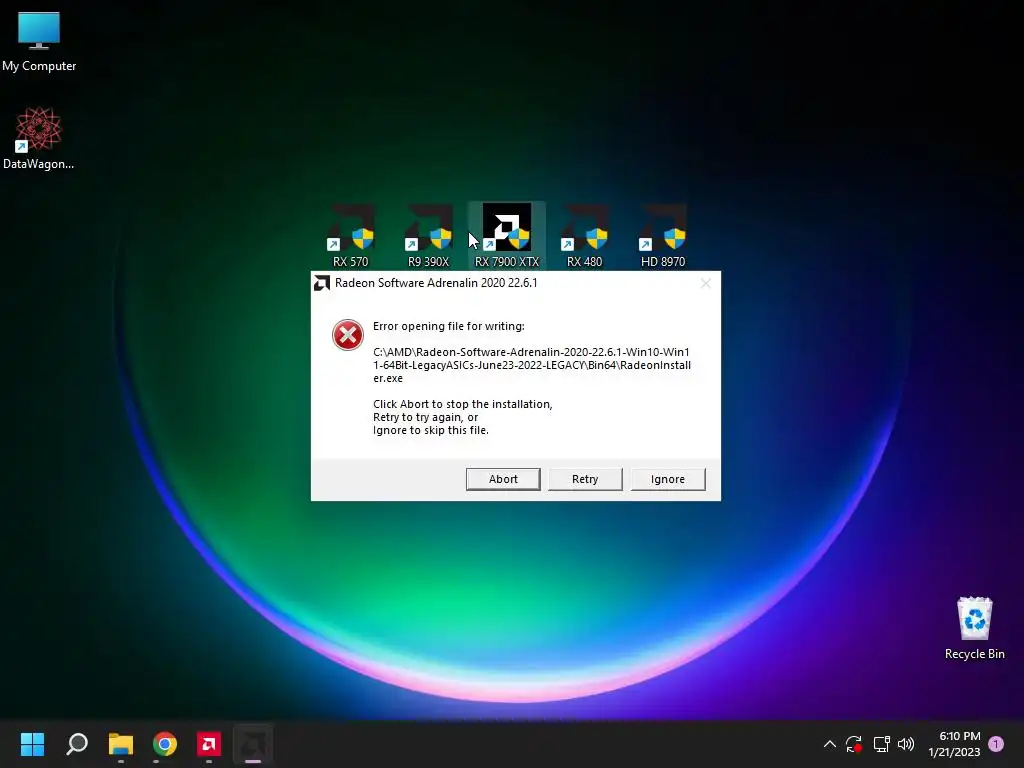Select the Recycle Bin icon
The width and height of the screenshot is (1024, 768).
pos(974,628)
